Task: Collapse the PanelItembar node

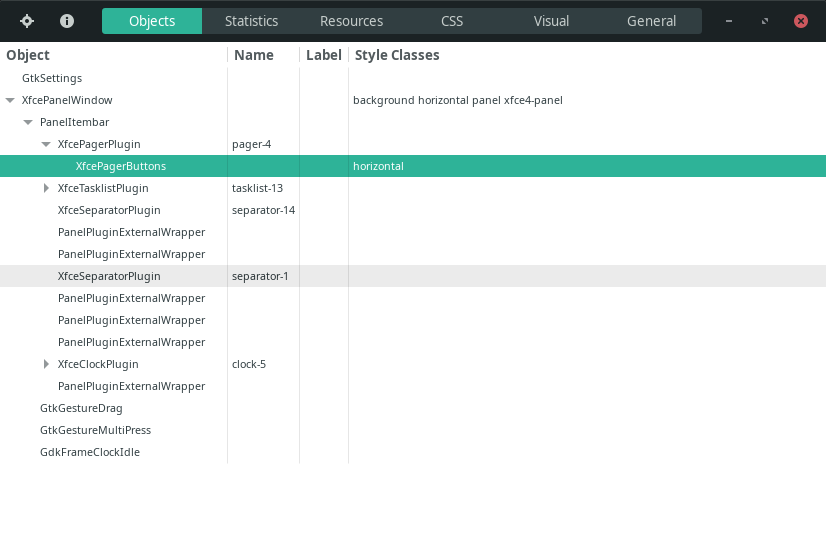Action: 28,122
